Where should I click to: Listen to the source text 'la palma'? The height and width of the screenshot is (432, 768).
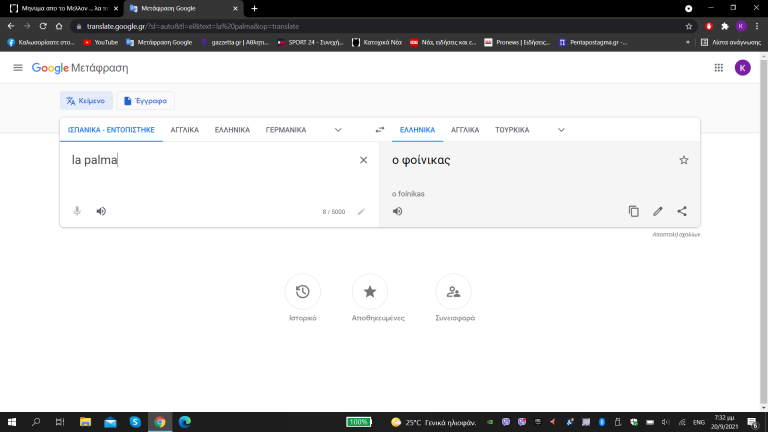101,211
